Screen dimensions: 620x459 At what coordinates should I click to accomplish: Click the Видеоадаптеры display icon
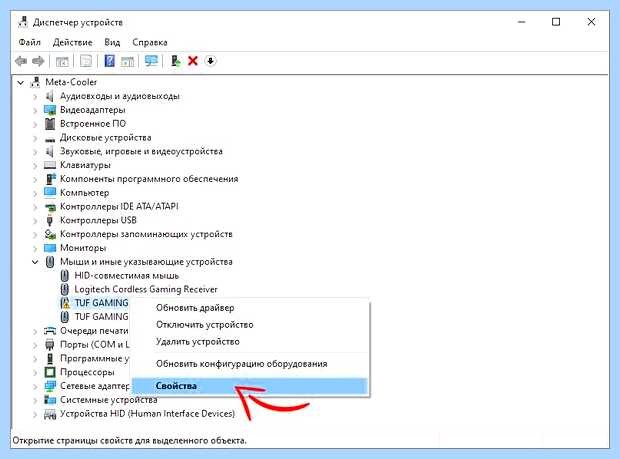point(50,110)
